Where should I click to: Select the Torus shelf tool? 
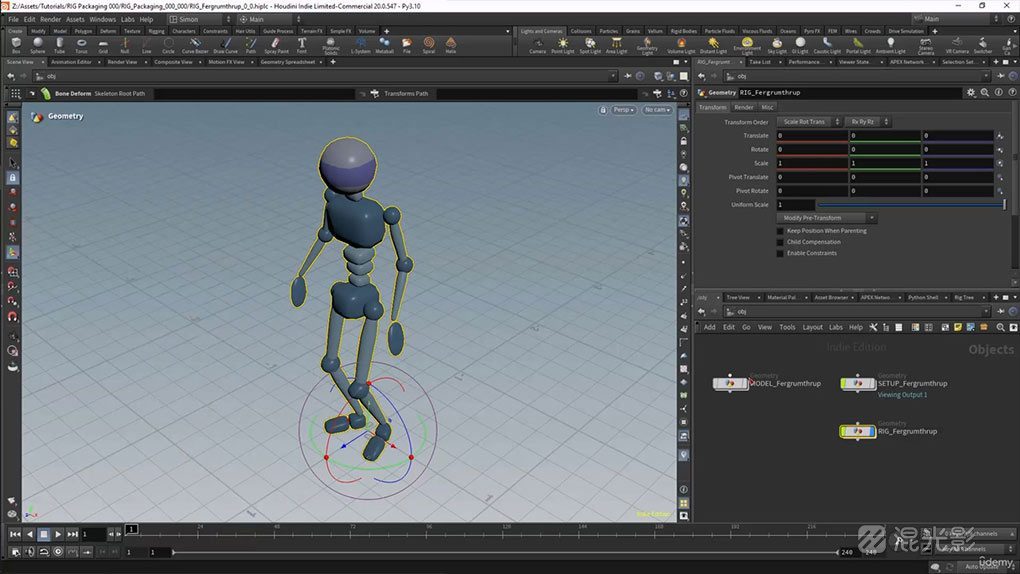[81, 45]
